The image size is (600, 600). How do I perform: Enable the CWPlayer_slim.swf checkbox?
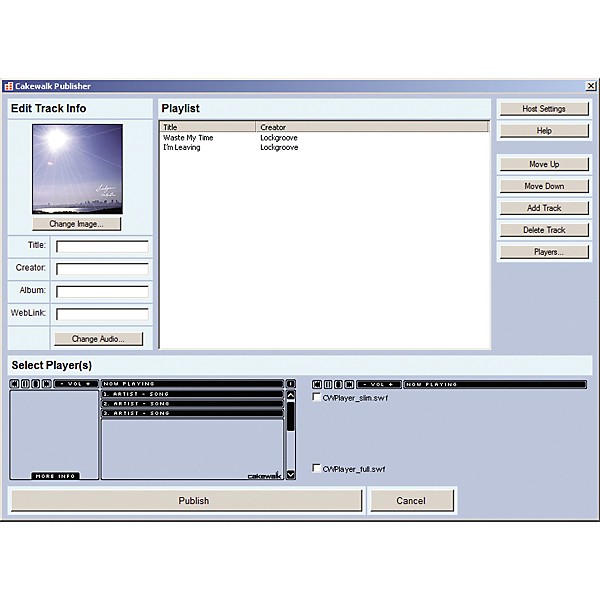click(316, 397)
